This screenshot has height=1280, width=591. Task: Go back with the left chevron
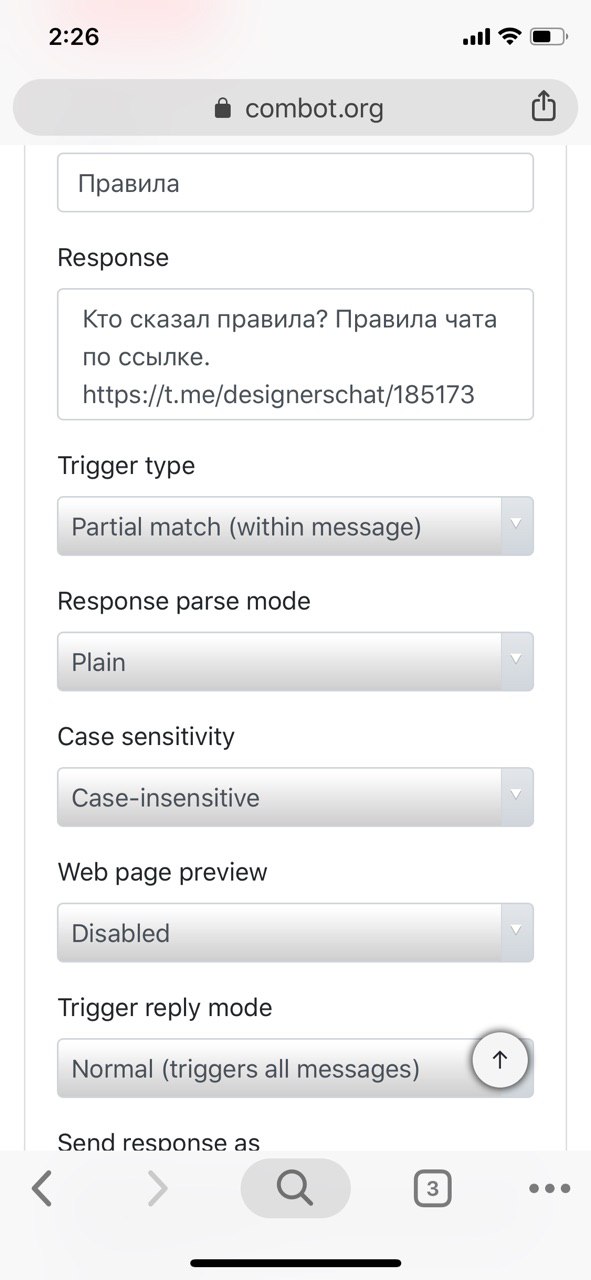(x=41, y=1188)
